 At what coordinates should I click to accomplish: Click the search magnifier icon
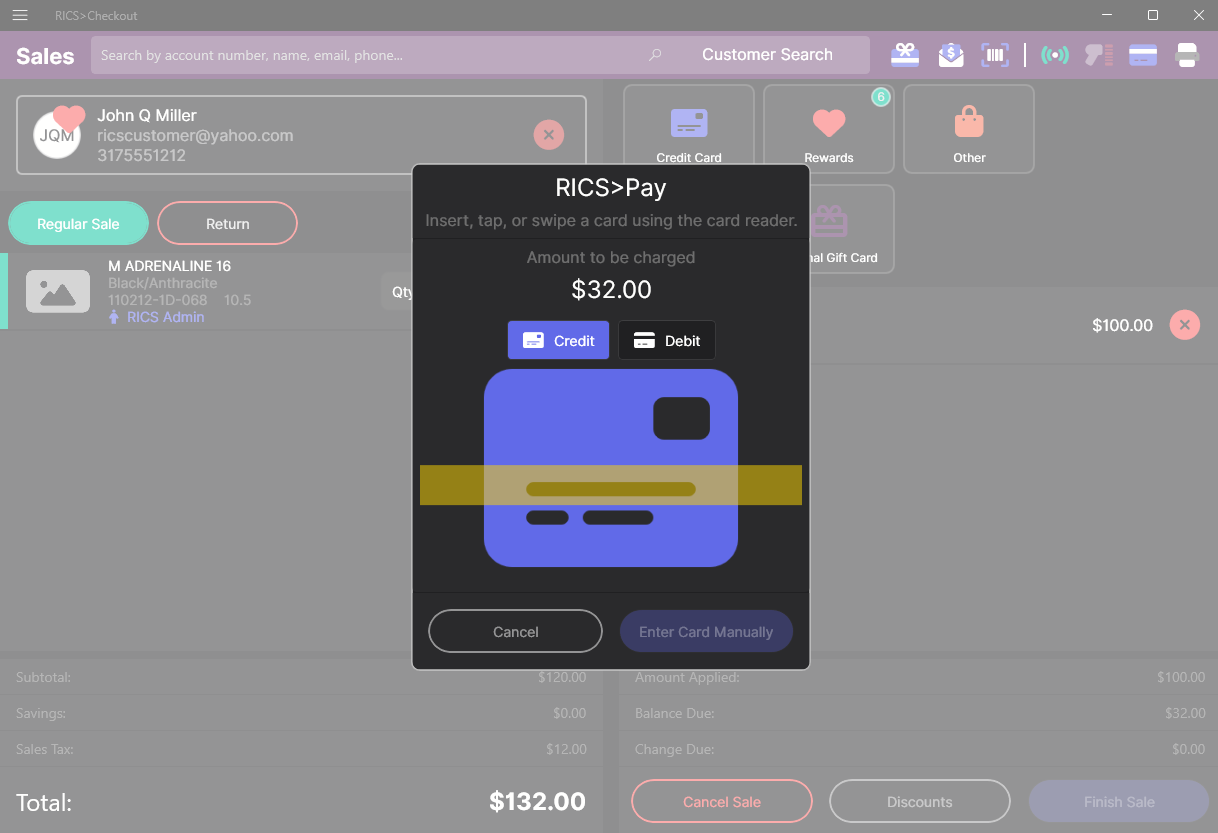(x=655, y=55)
